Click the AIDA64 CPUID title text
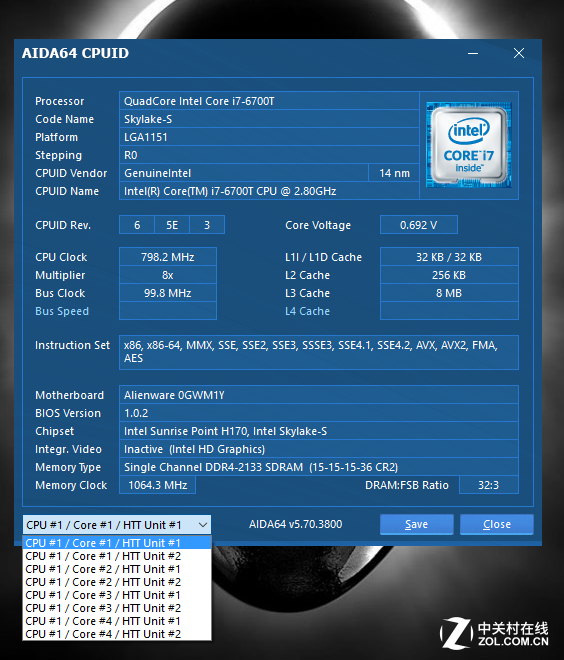The height and width of the screenshot is (660, 564). [75, 53]
